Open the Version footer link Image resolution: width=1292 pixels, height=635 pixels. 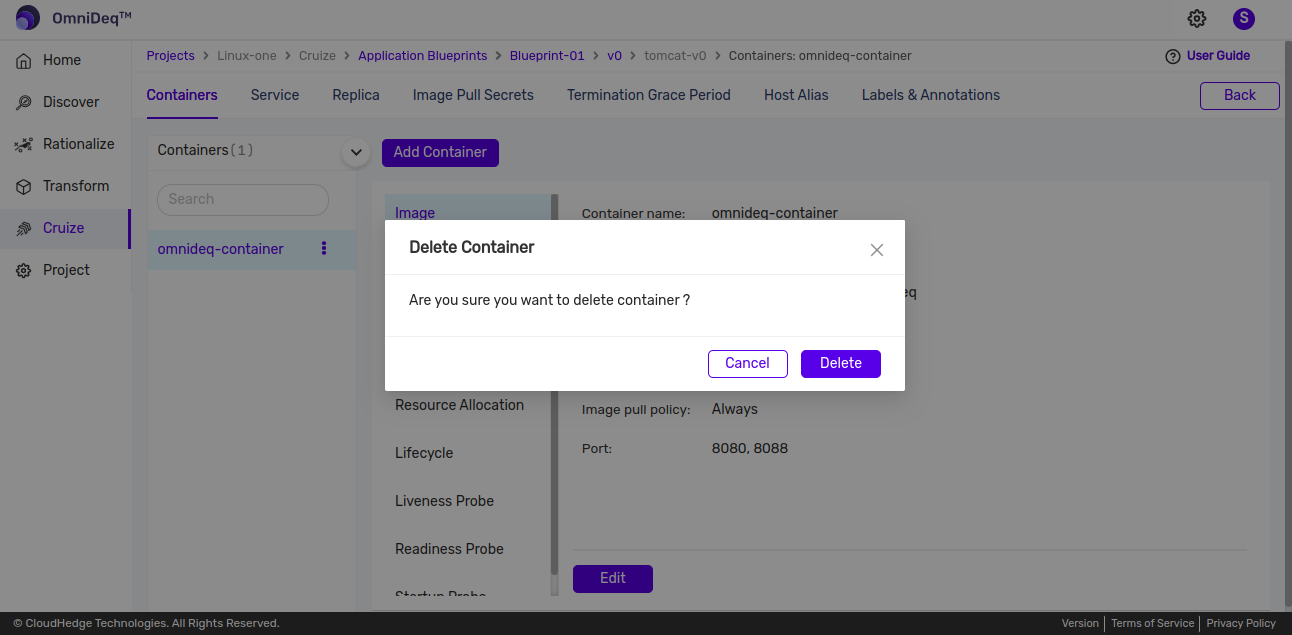tap(1080, 623)
